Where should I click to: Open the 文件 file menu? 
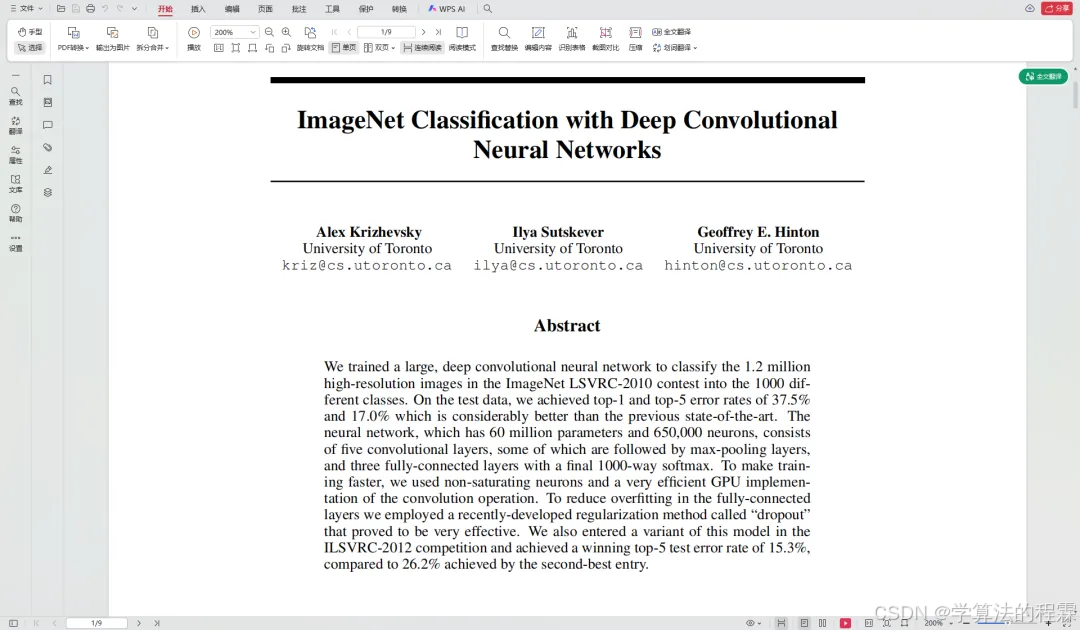[26, 9]
